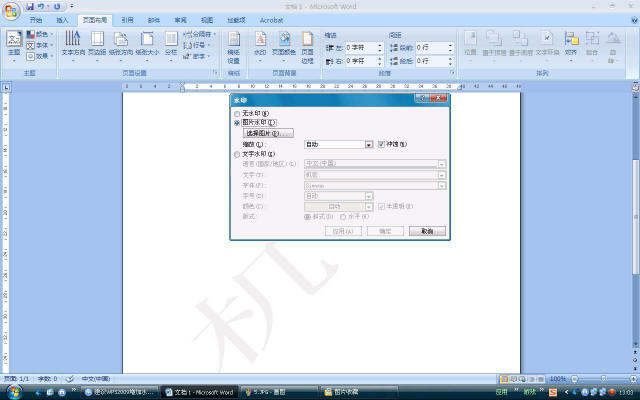Image resolution: width=640 pixels, height=400 pixels.
Task: Click the zoom out minus button
Action: [x=575, y=379]
